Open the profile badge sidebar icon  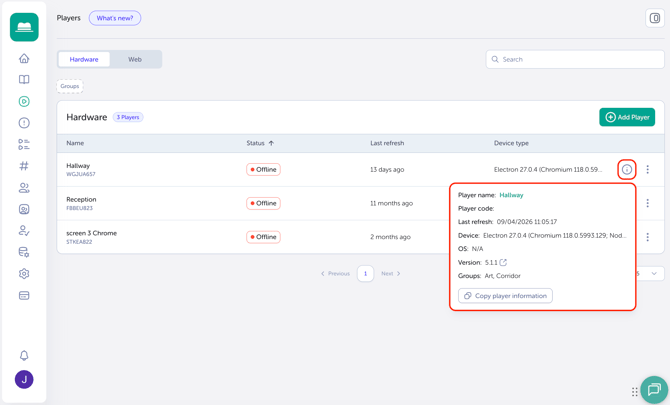pyautogui.click(x=24, y=209)
